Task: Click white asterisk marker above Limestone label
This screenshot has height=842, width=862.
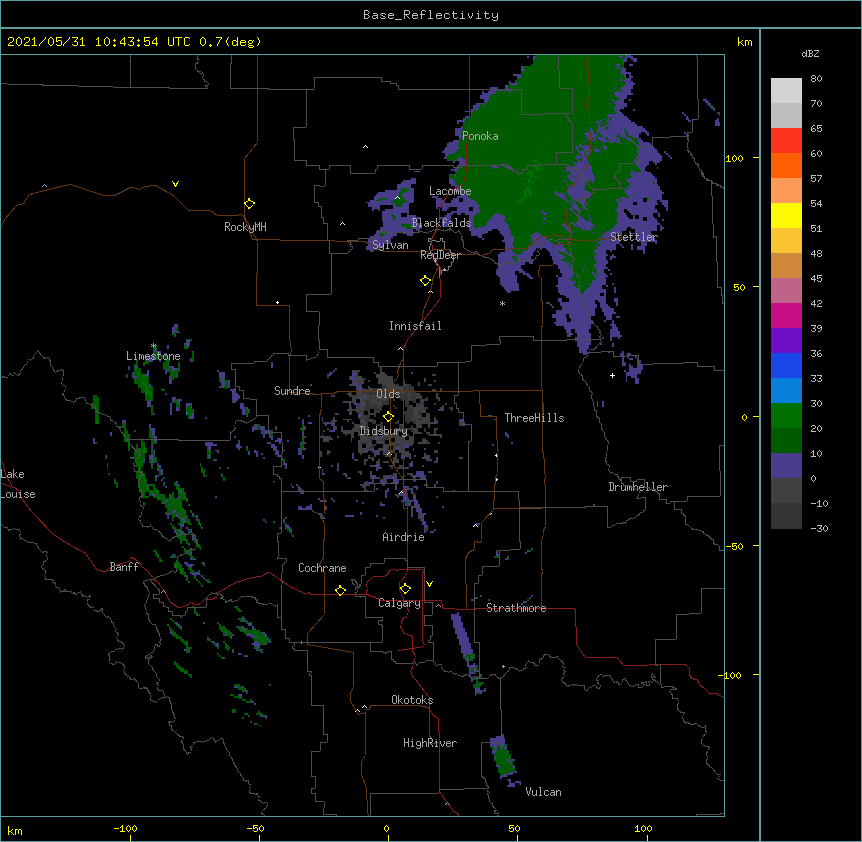Action: point(154,346)
